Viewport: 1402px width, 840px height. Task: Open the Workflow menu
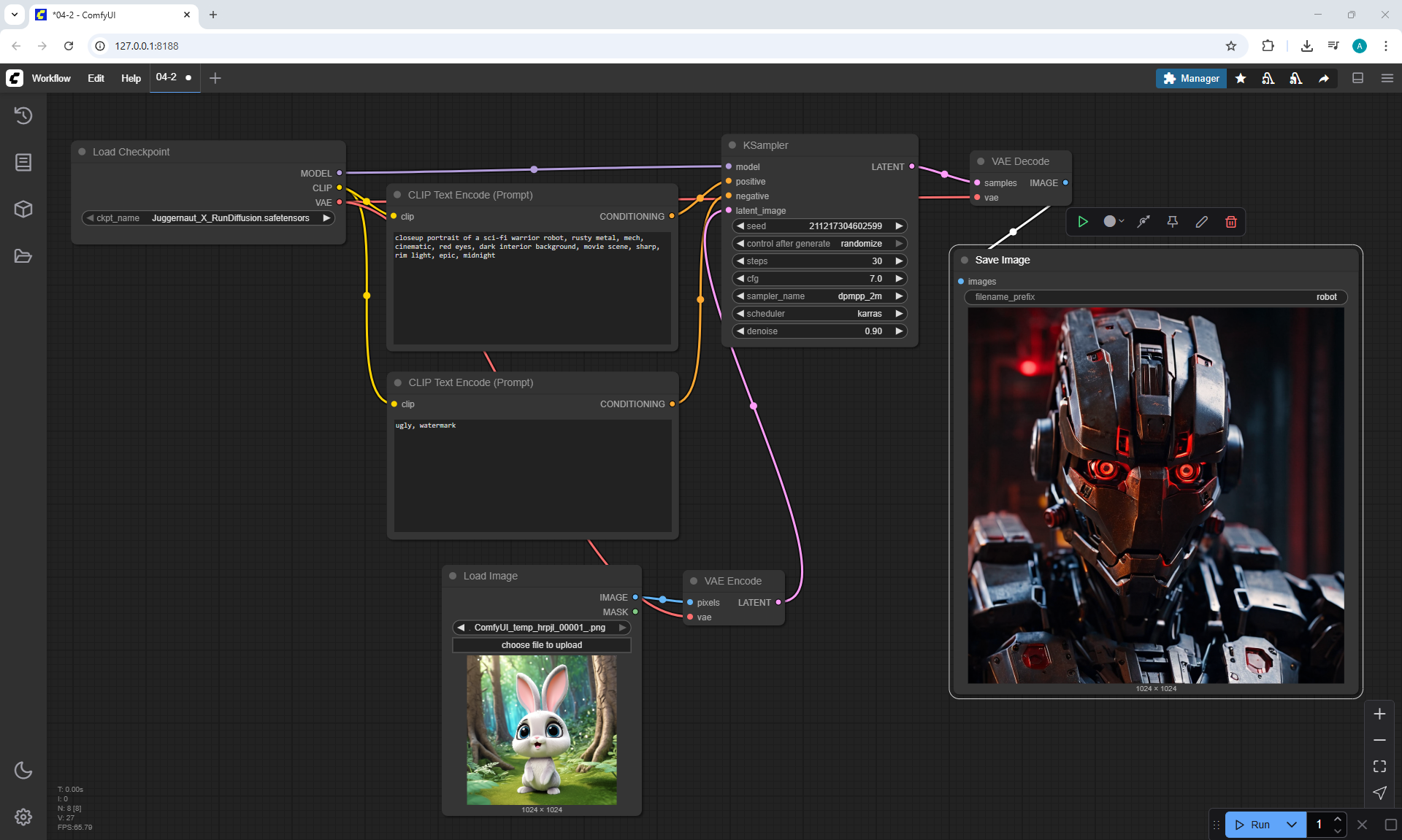pos(51,78)
